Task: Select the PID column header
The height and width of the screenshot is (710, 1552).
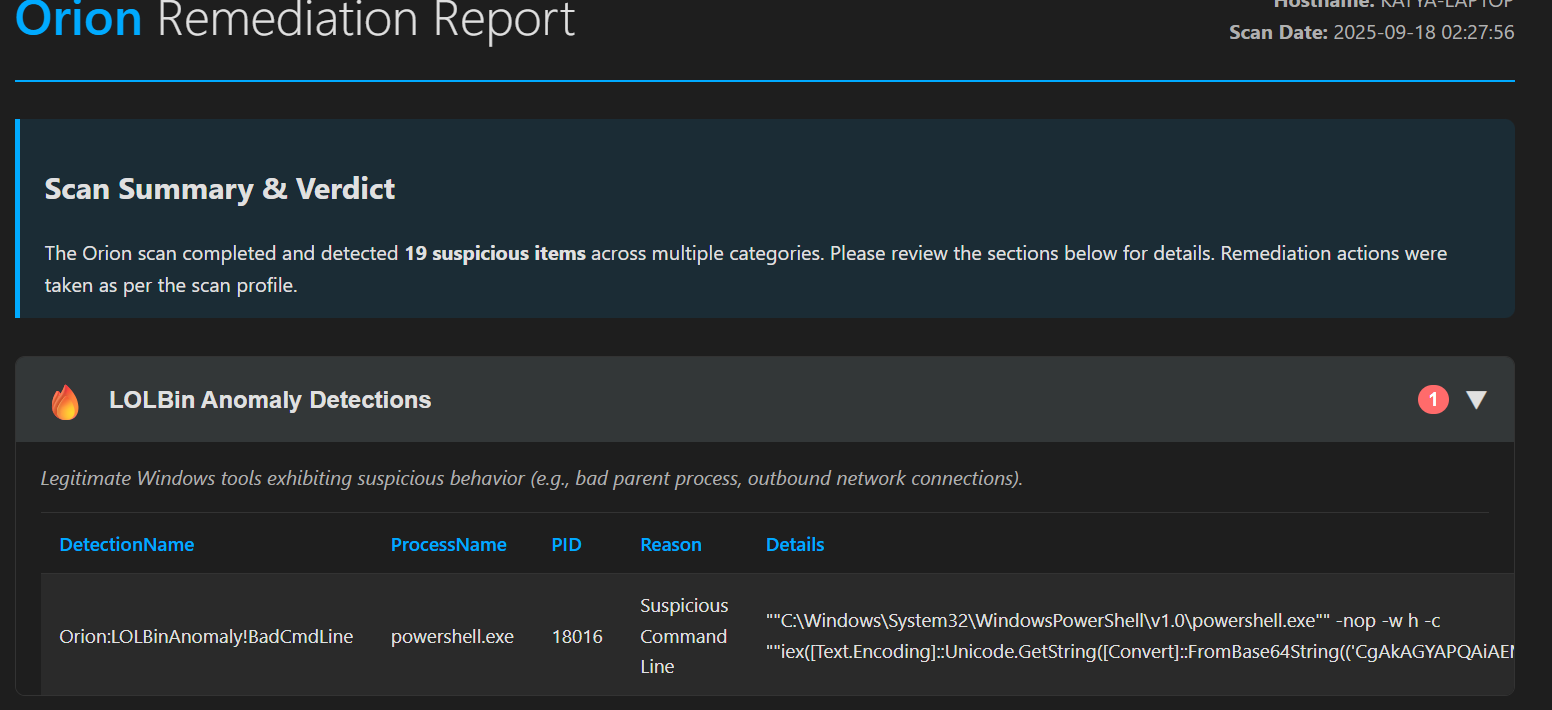Action: pyautogui.click(x=566, y=545)
